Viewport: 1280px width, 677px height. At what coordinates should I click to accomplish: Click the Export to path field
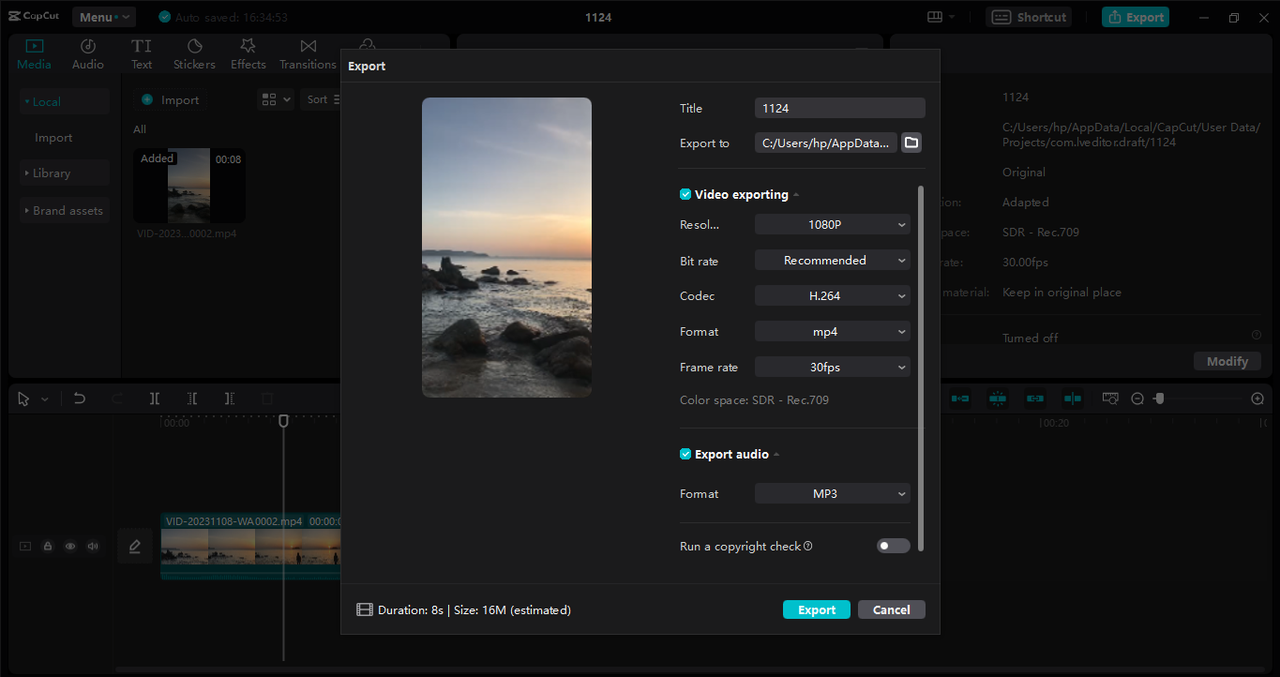coord(826,143)
